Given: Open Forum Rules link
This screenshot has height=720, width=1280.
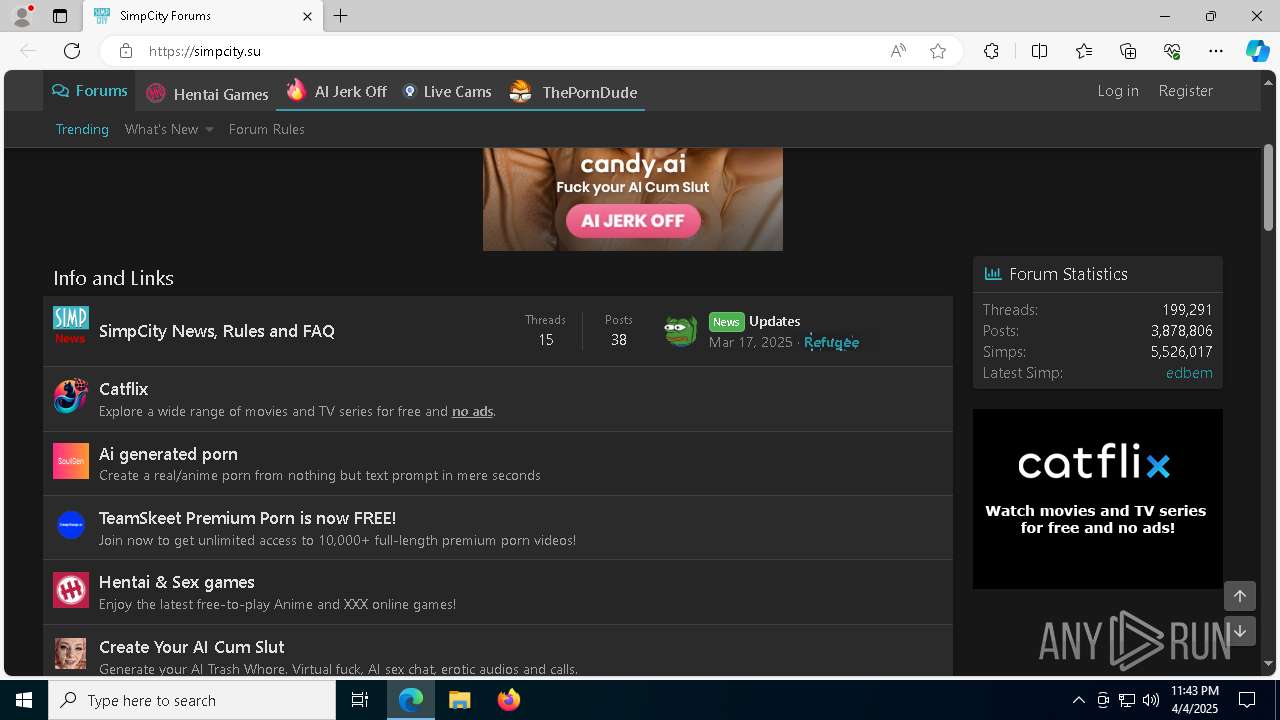Looking at the screenshot, I should tap(266, 129).
